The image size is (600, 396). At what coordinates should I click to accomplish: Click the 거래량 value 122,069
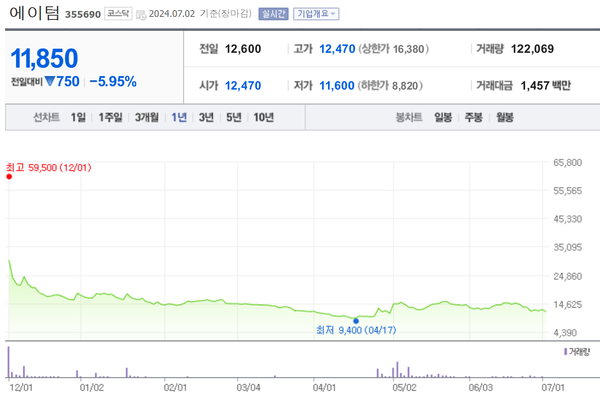[532, 49]
